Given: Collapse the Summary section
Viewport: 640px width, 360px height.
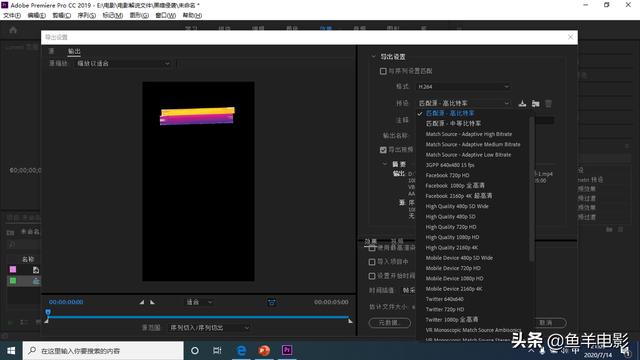Looking at the screenshot, I should (x=384, y=164).
